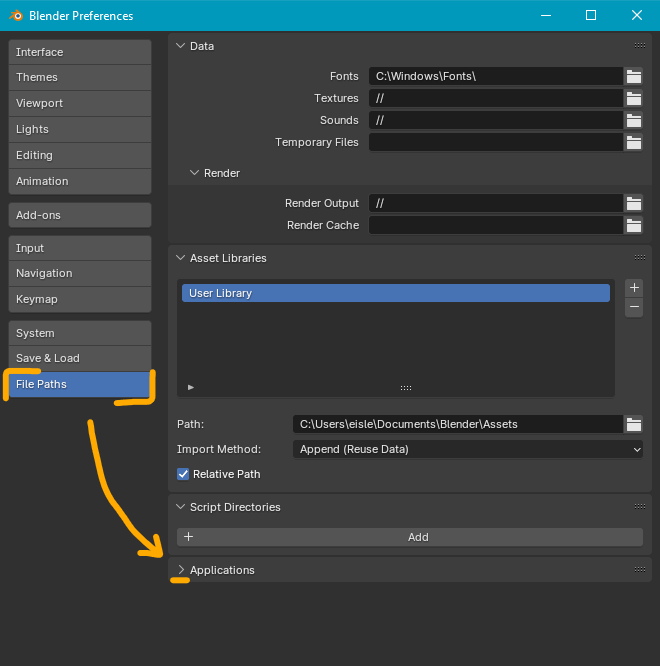Click Add button for script directory

pos(410,537)
